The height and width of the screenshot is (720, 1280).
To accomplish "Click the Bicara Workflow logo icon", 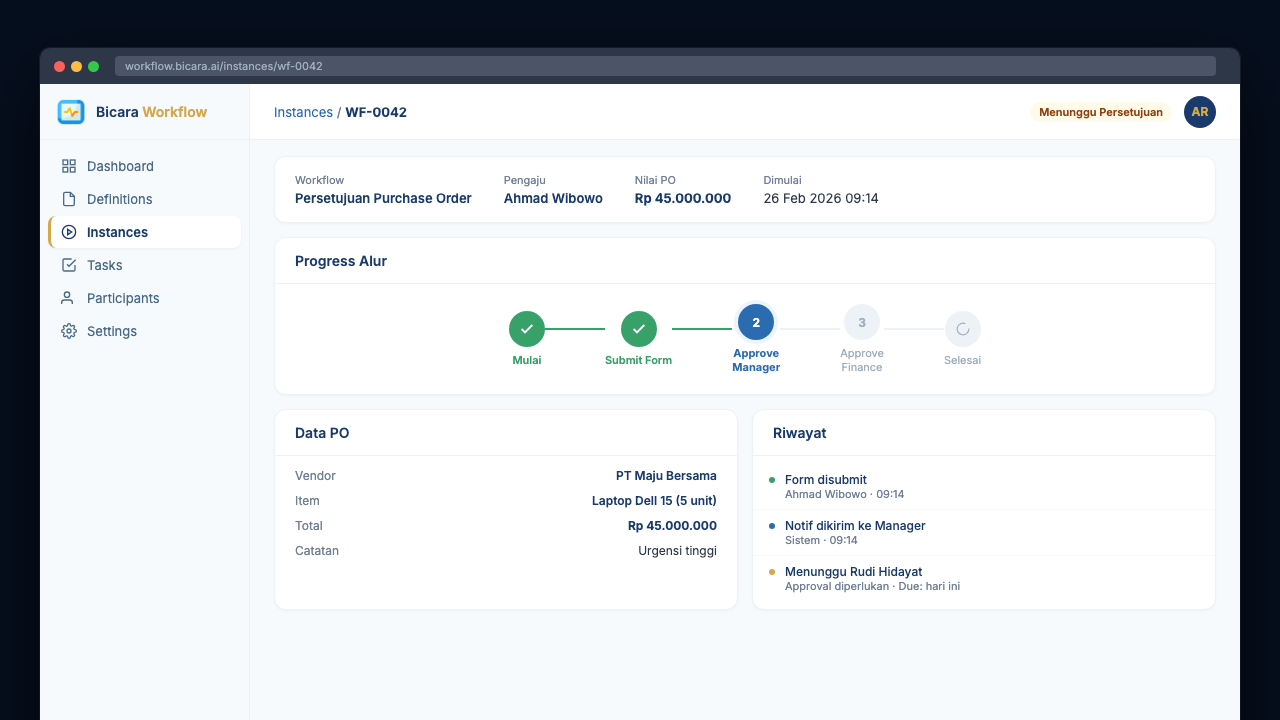I will click(x=71, y=112).
